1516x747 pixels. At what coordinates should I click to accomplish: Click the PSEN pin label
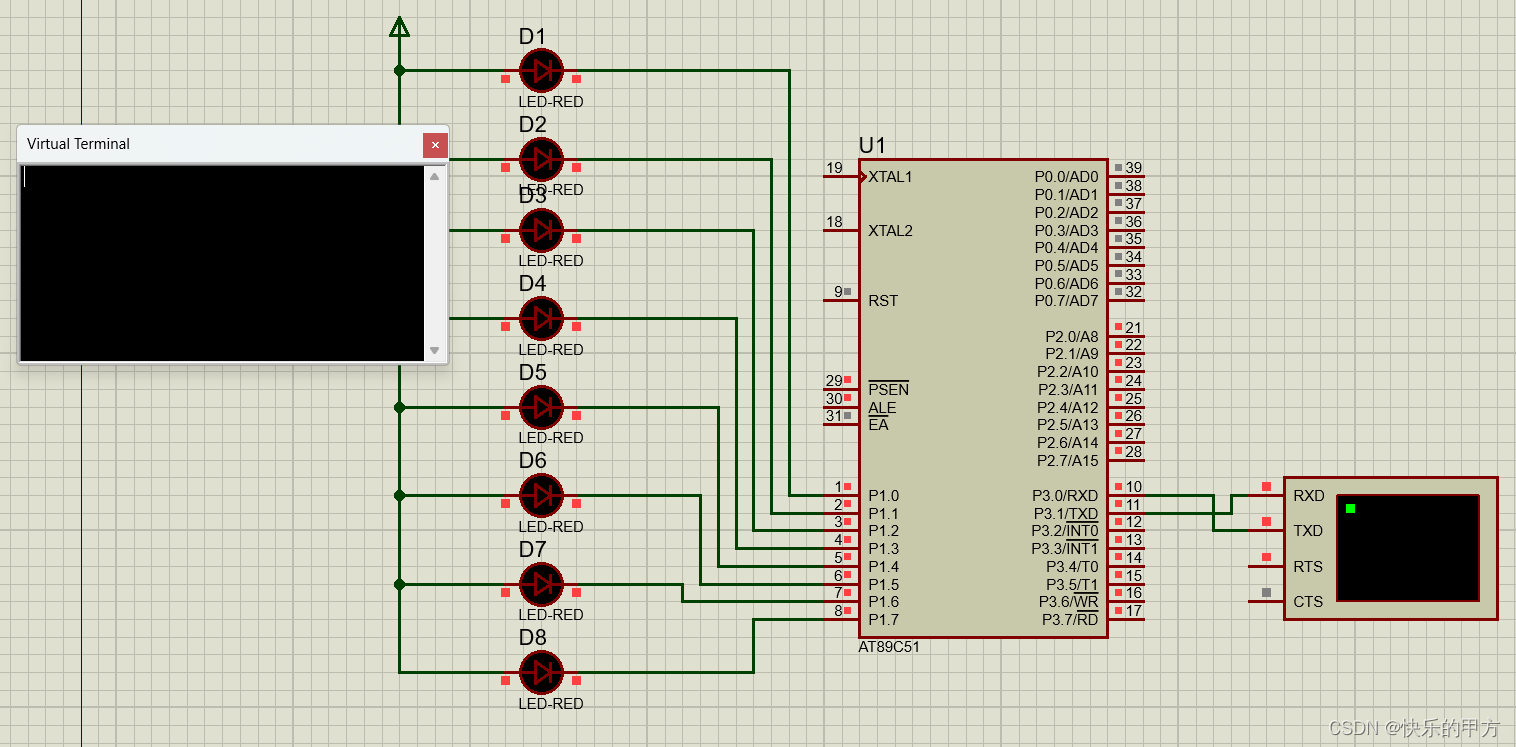point(888,389)
